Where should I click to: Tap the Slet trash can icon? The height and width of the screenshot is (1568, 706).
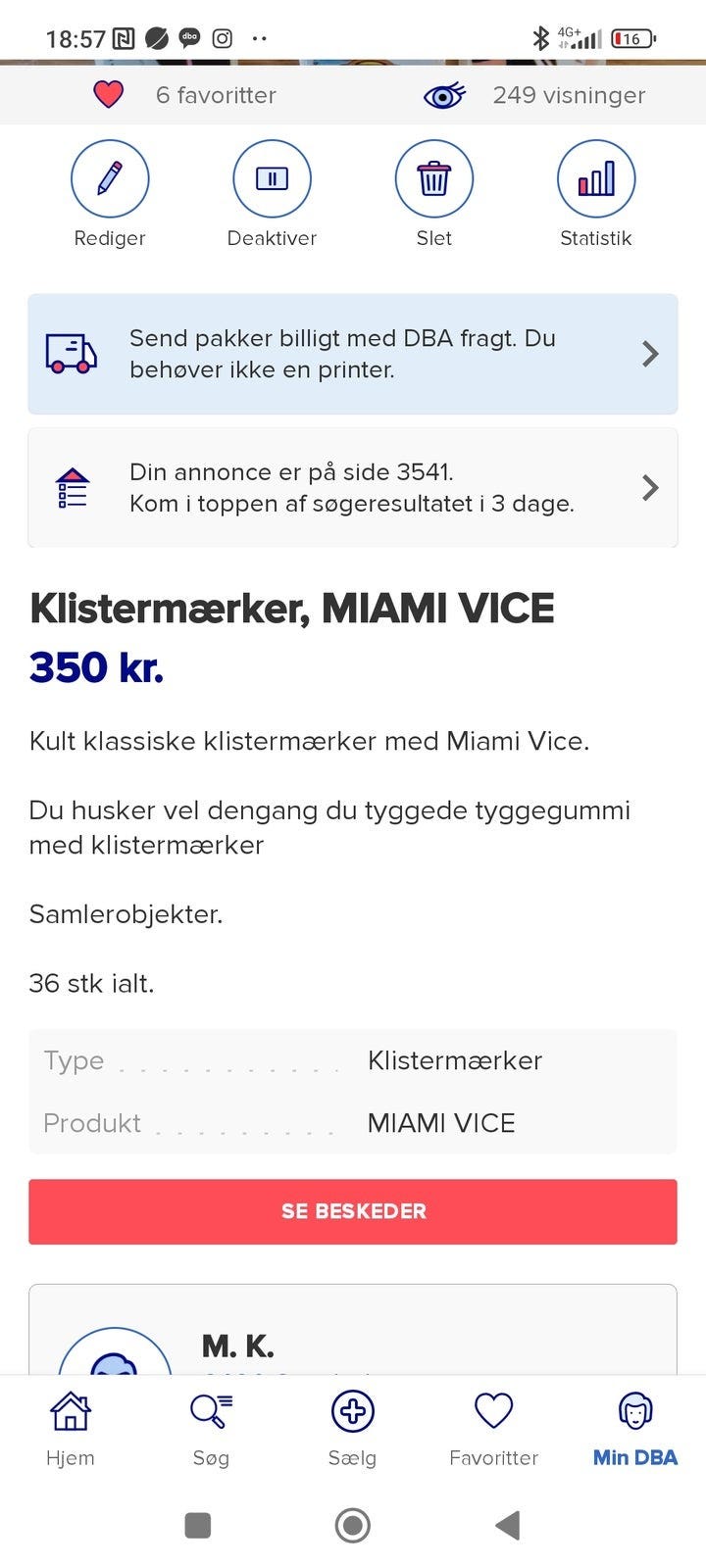point(433,179)
